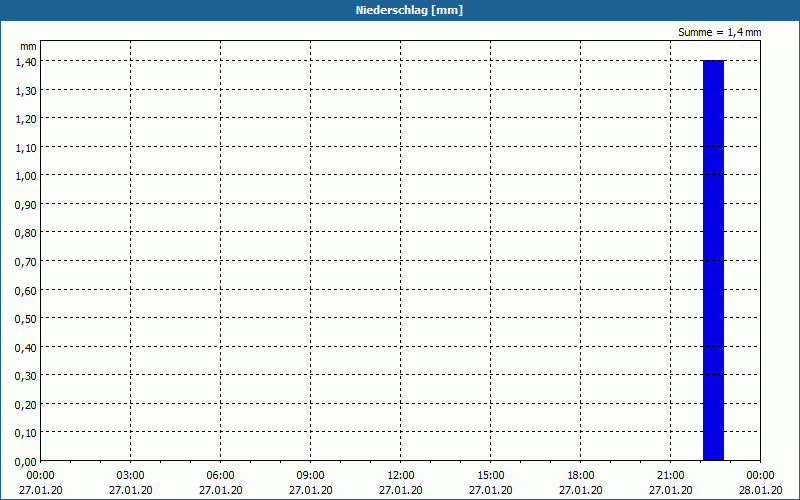Screen dimensions: 800x500
Task: Click the '21:00' time axis label
Action: pyautogui.click(x=670, y=476)
